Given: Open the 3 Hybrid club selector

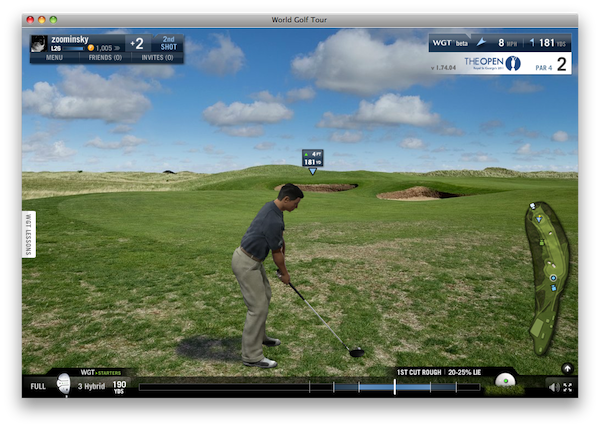Looking at the screenshot, I should (91, 387).
